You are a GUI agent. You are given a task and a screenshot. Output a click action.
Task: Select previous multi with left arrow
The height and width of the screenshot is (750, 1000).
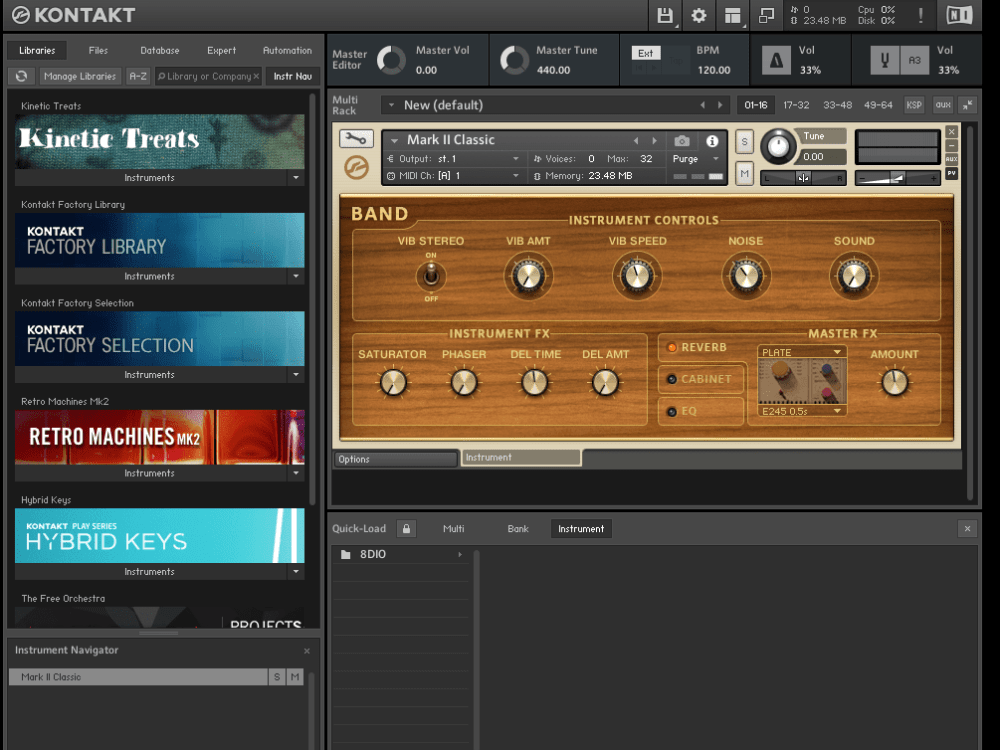[702, 105]
